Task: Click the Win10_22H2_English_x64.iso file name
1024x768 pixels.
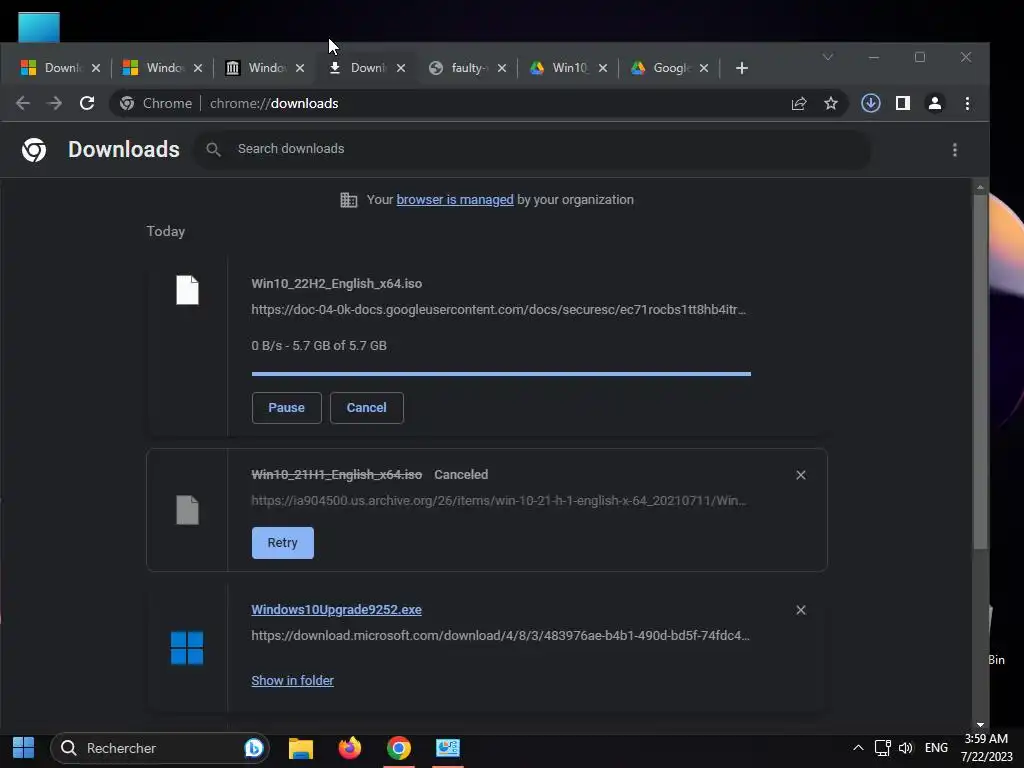Action: [x=336, y=283]
